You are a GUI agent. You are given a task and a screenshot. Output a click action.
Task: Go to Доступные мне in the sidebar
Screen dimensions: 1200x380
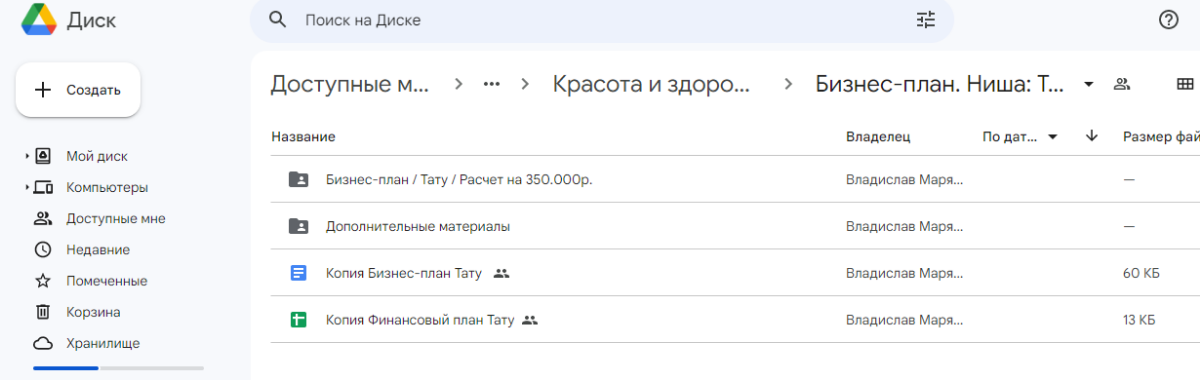coord(100,219)
